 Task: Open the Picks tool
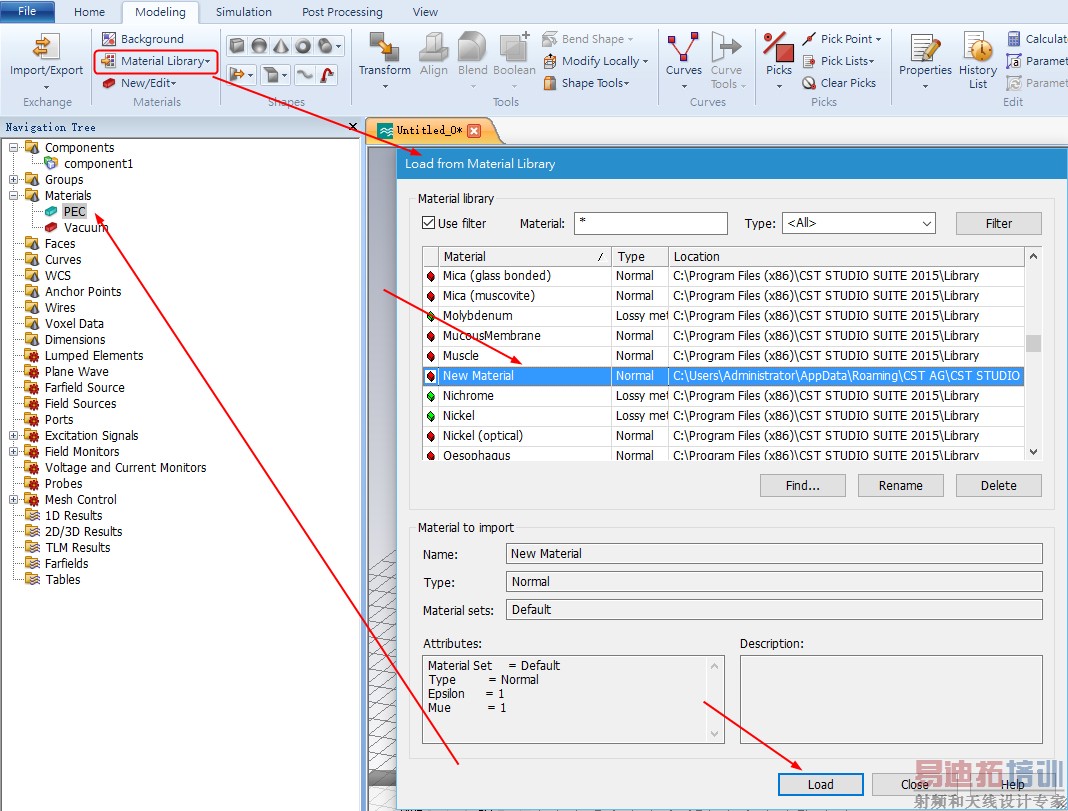779,60
